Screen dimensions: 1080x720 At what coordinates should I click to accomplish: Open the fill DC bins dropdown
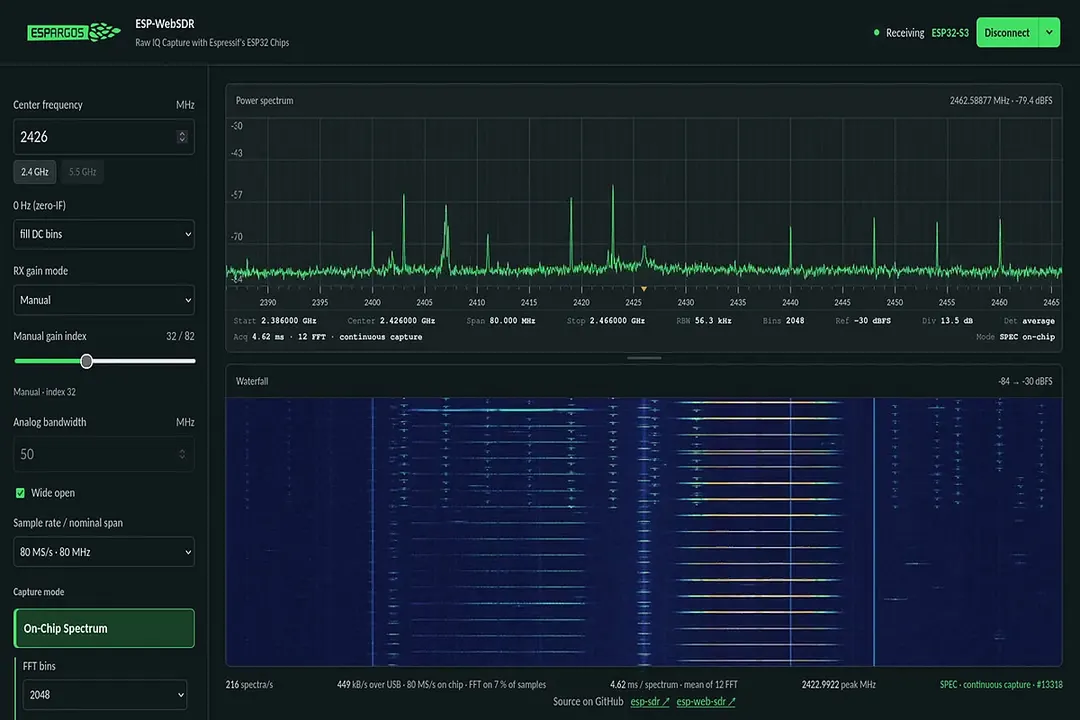[x=103, y=234]
